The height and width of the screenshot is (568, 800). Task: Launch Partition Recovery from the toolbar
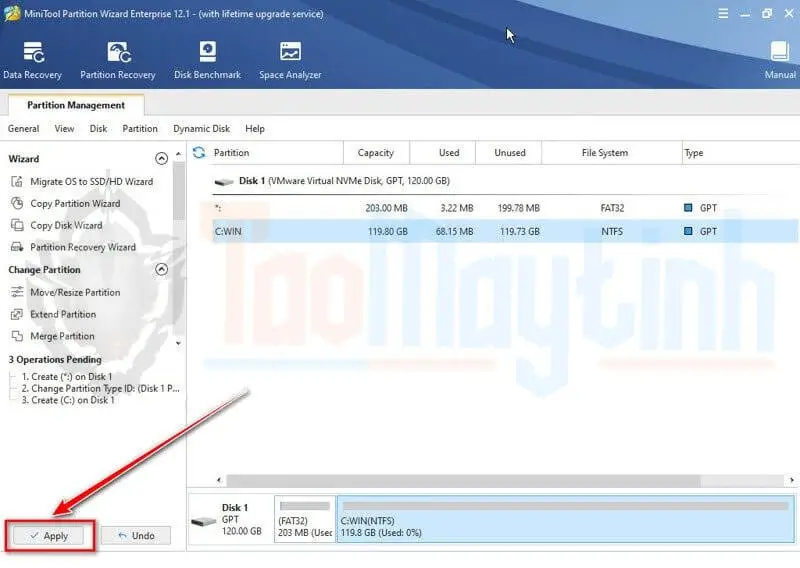118,60
